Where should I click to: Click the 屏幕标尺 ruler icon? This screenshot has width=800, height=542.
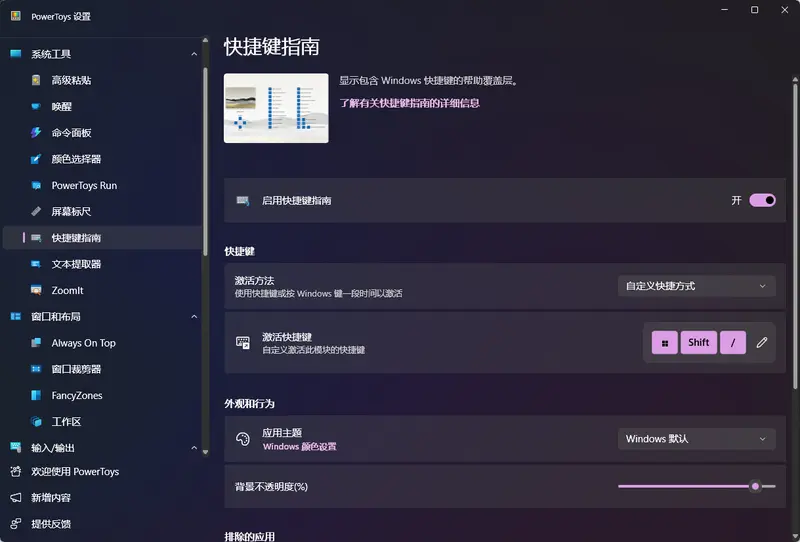[36, 211]
